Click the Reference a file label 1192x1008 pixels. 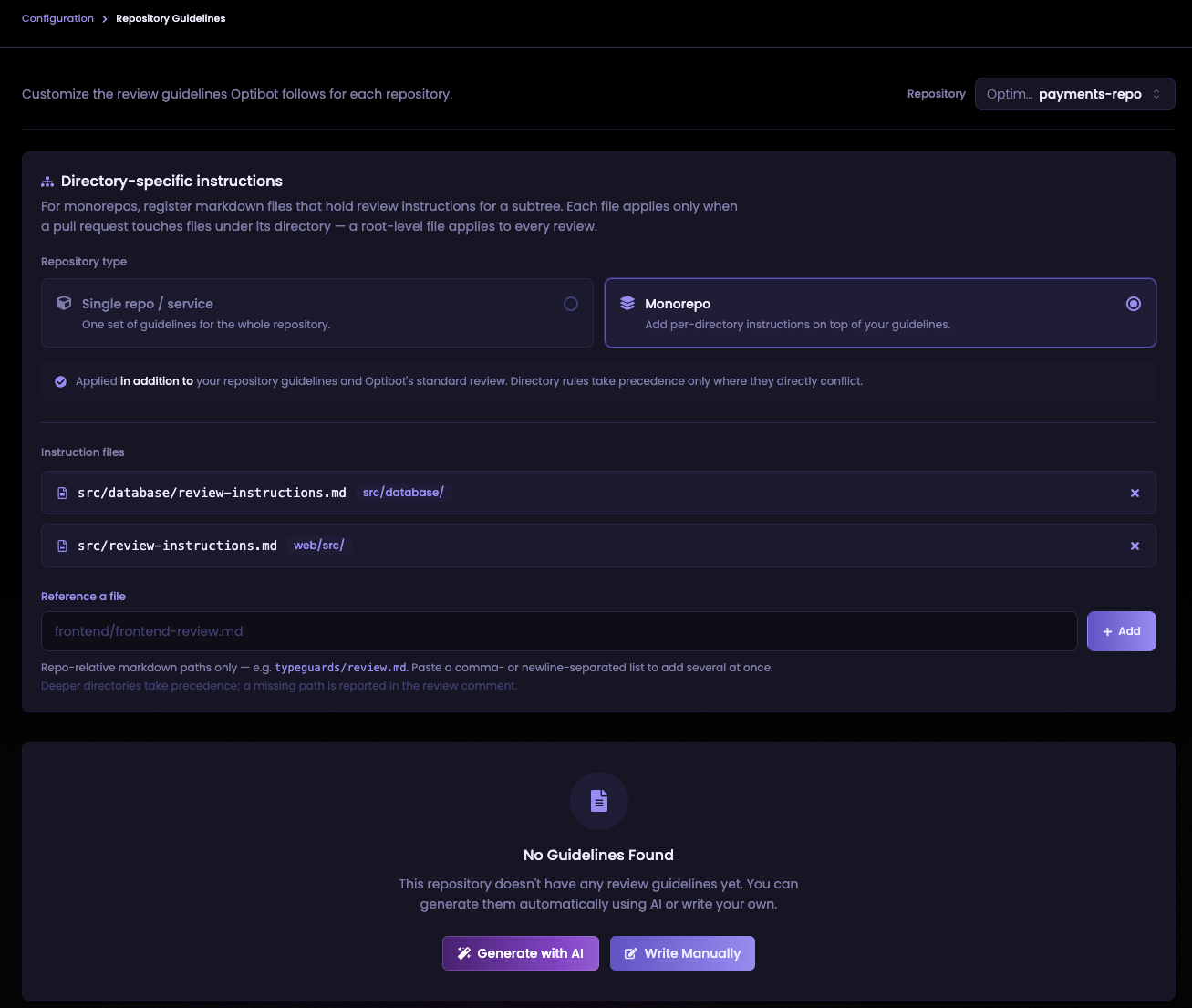click(83, 597)
